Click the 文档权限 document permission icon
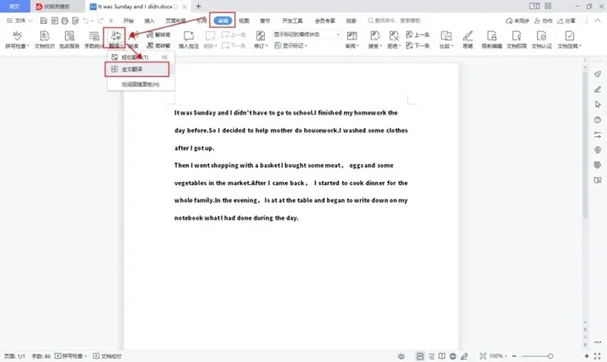Screen dimensions: 607x362 (516, 39)
